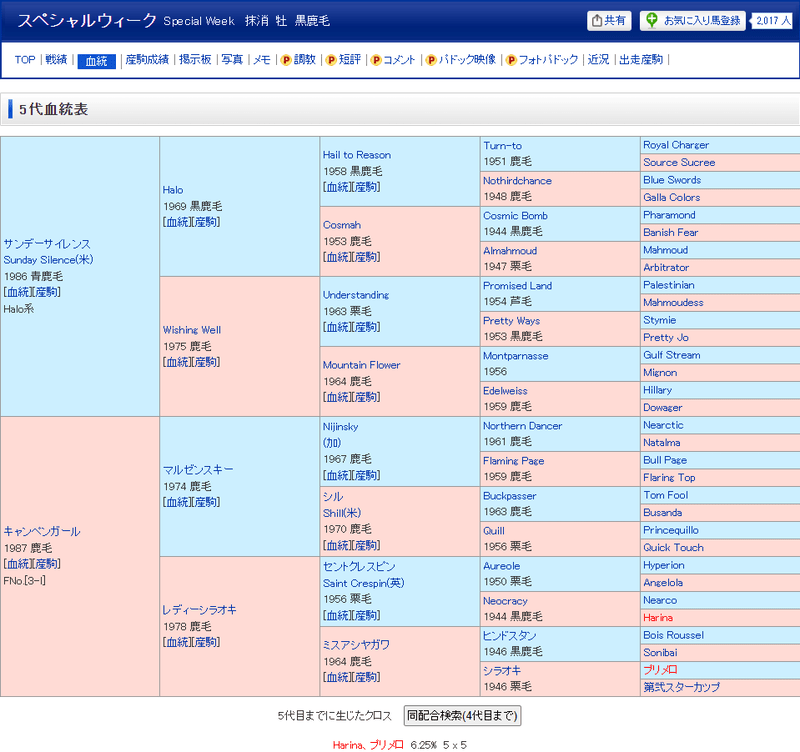
Task: Click the share (共有) icon button
Action: click(609, 21)
